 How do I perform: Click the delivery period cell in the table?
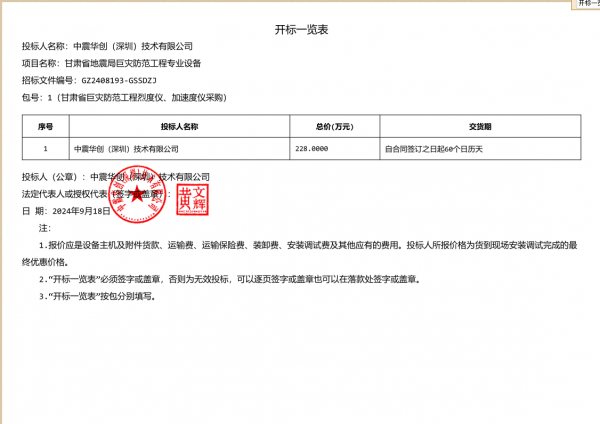pyautogui.click(x=434, y=148)
